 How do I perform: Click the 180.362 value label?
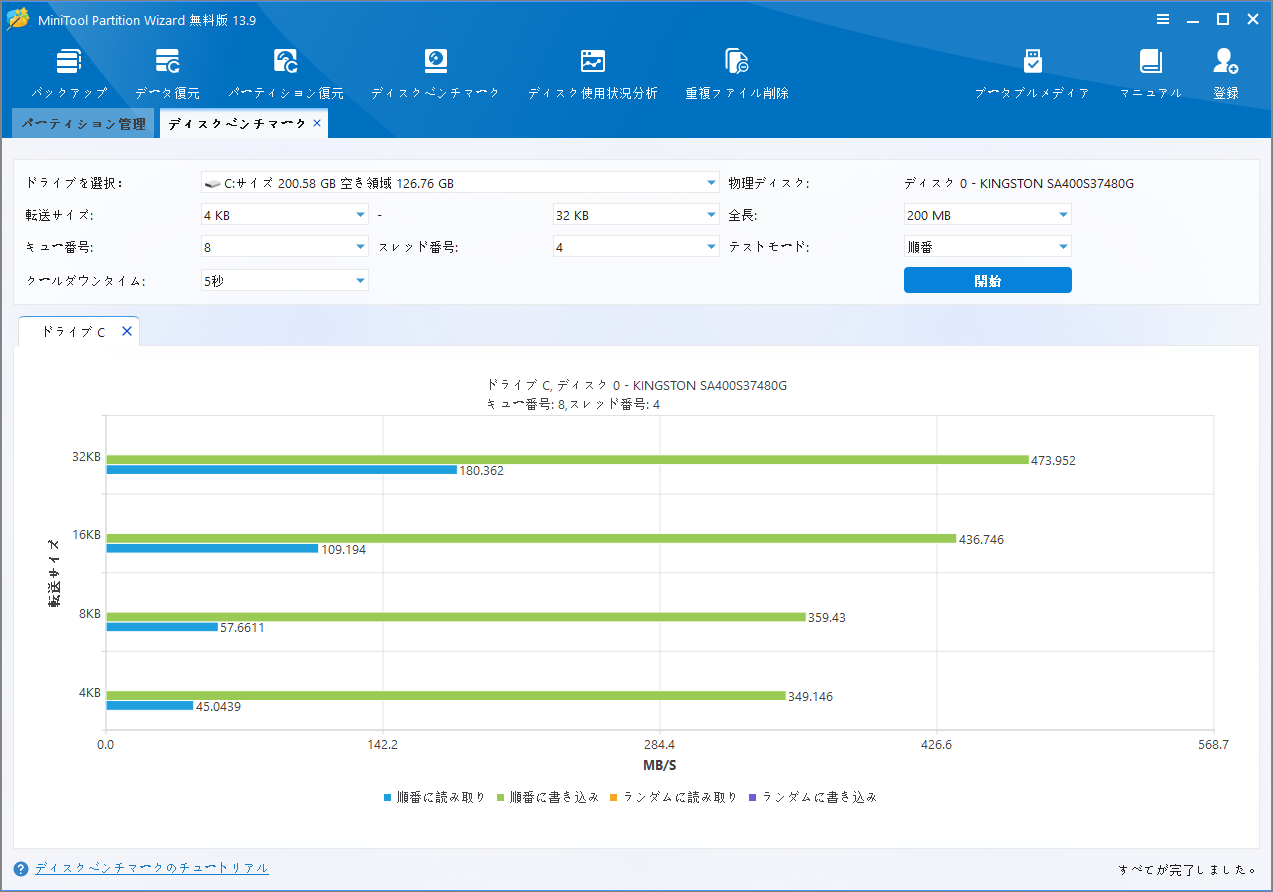[482, 471]
